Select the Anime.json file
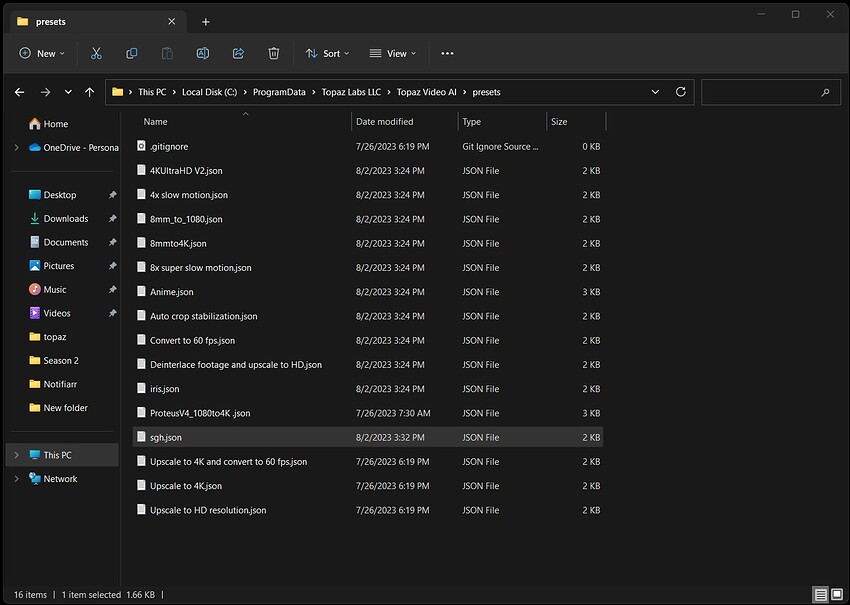Image resolution: width=850 pixels, height=605 pixels. 171,292
